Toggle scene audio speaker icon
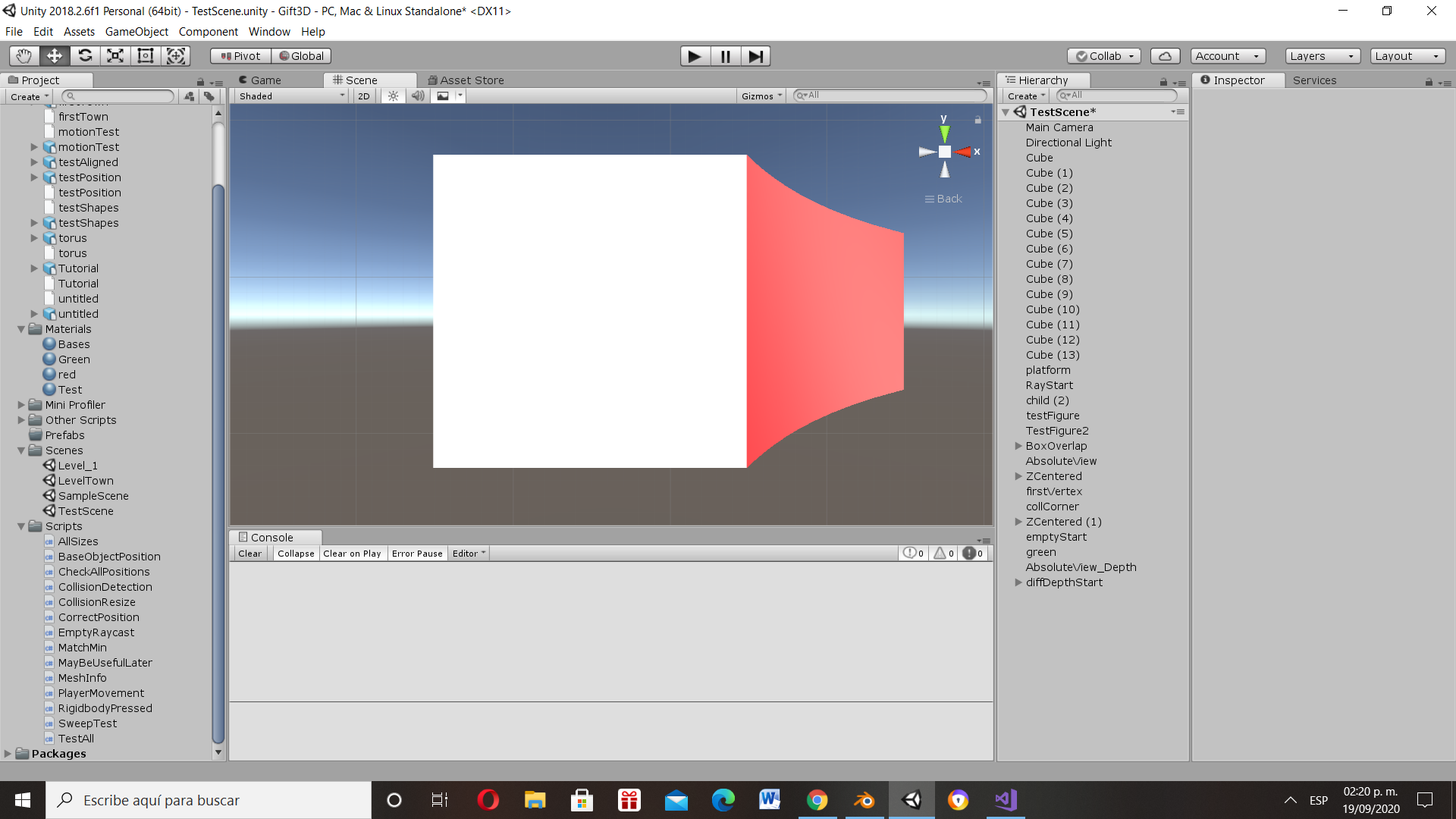The image size is (1456, 819). [x=418, y=96]
